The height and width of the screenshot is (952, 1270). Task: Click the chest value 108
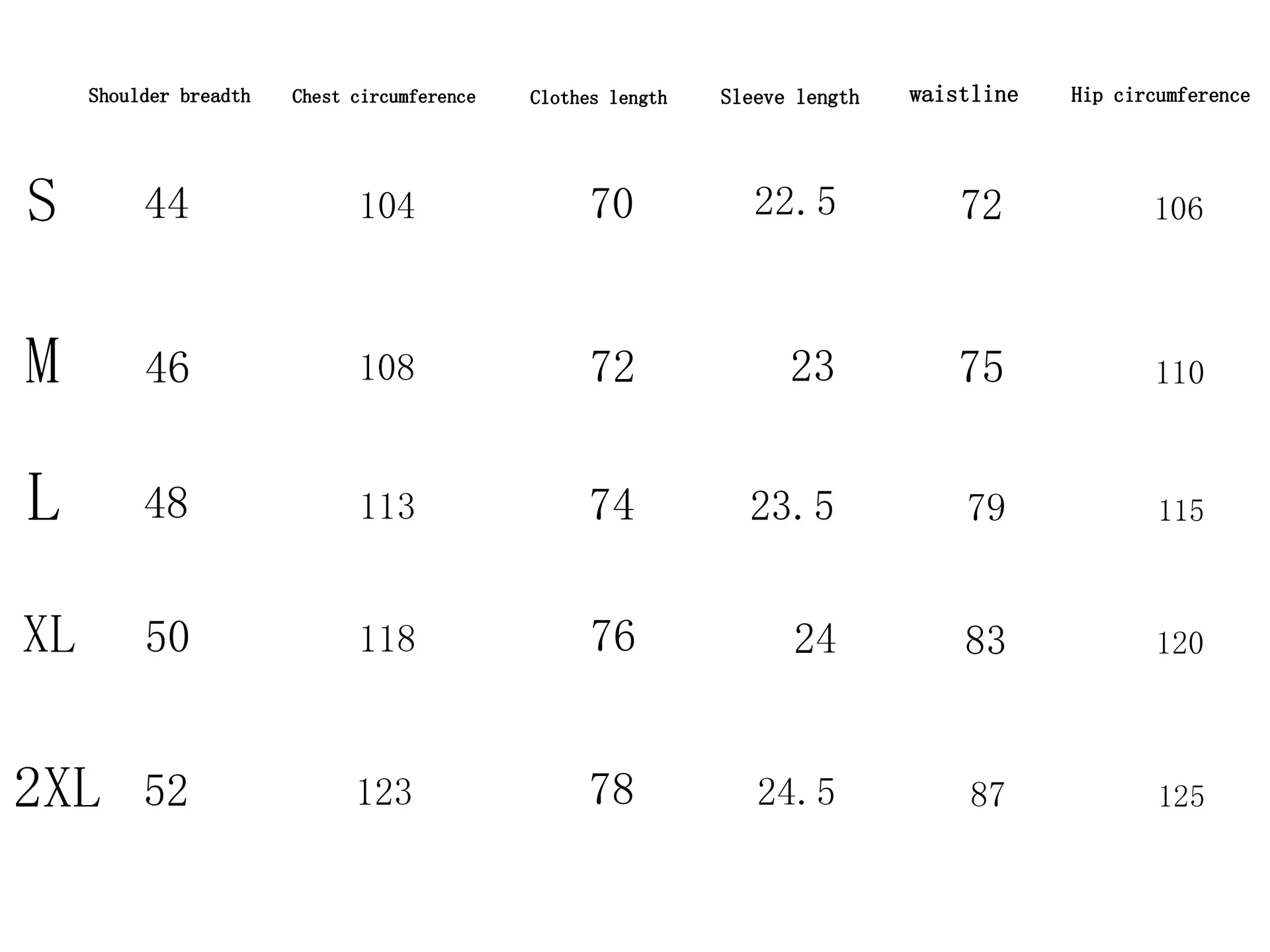pyautogui.click(x=387, y=368)
